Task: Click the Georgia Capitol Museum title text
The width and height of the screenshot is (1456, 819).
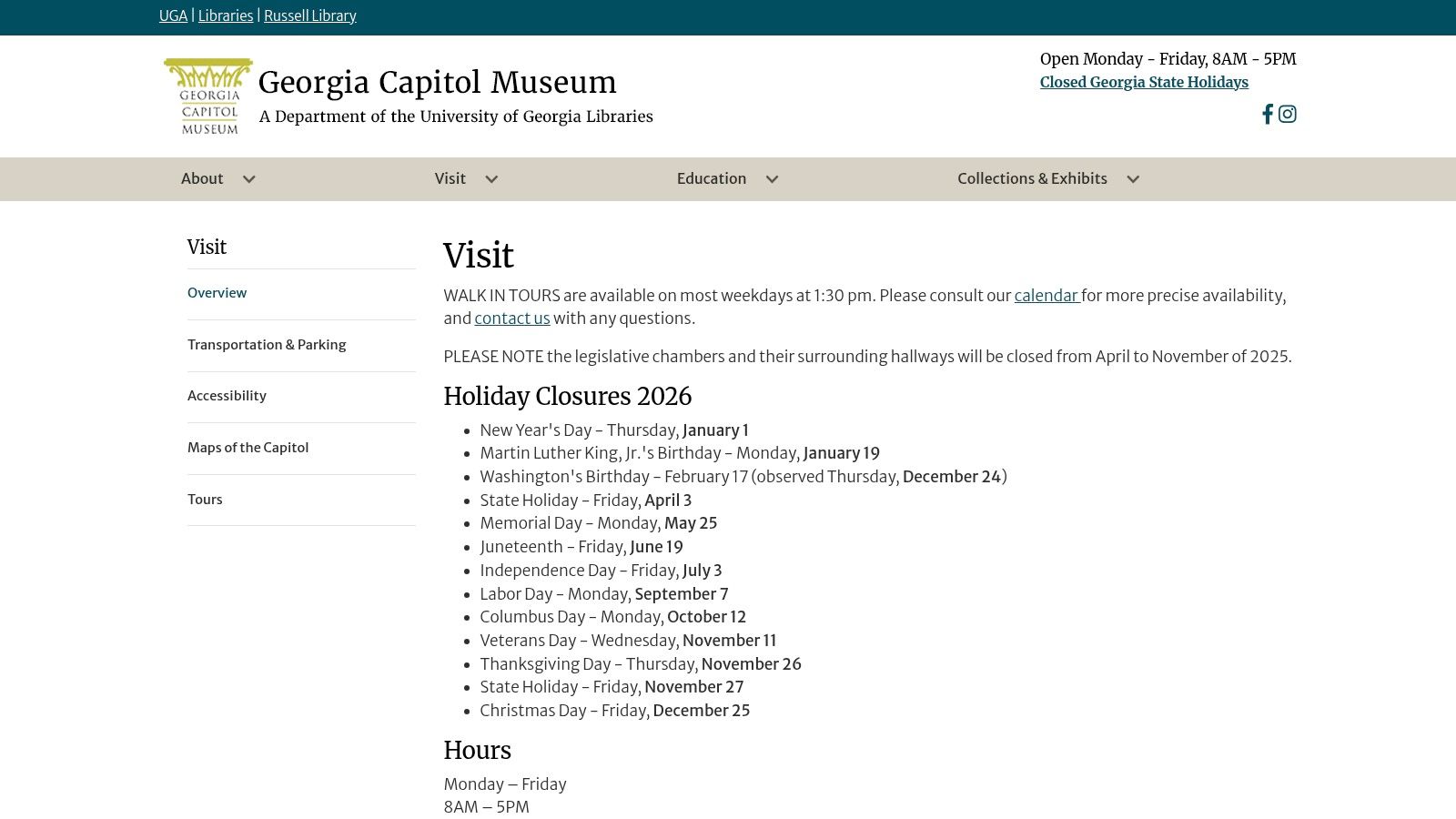Action: click(436, 82)
